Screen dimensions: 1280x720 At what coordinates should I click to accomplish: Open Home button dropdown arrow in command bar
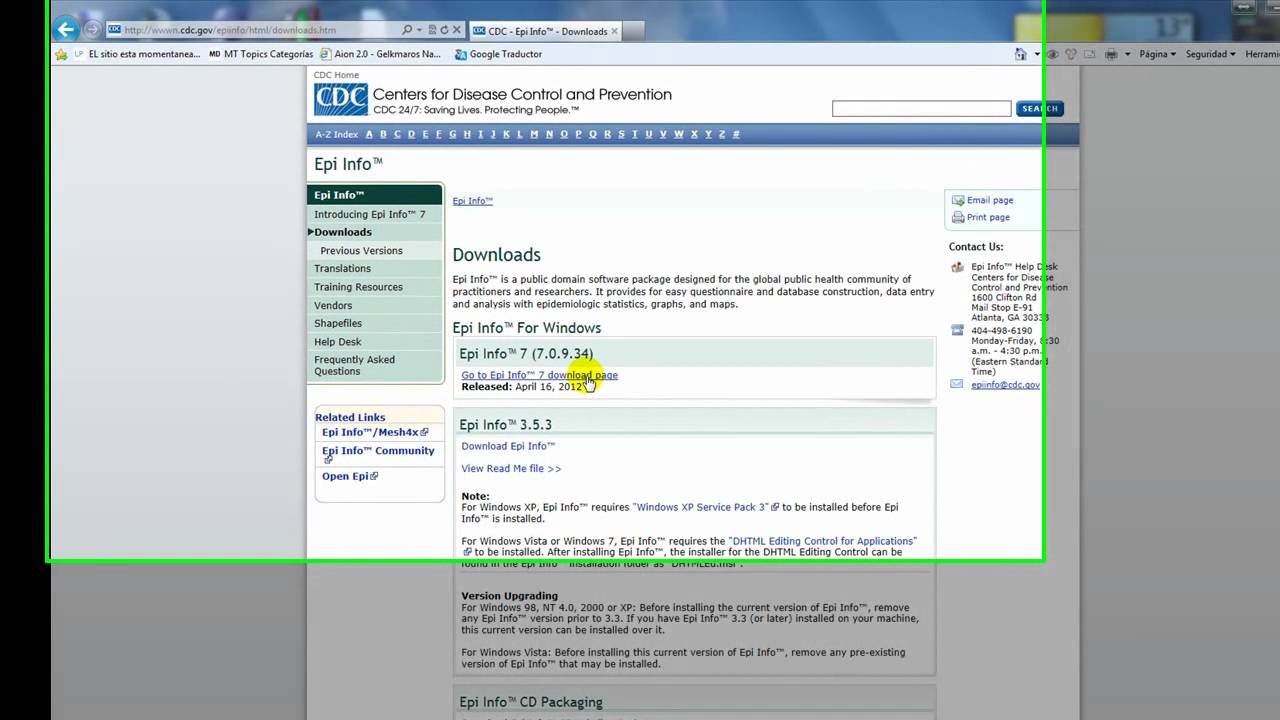(x=1037, y=54)
